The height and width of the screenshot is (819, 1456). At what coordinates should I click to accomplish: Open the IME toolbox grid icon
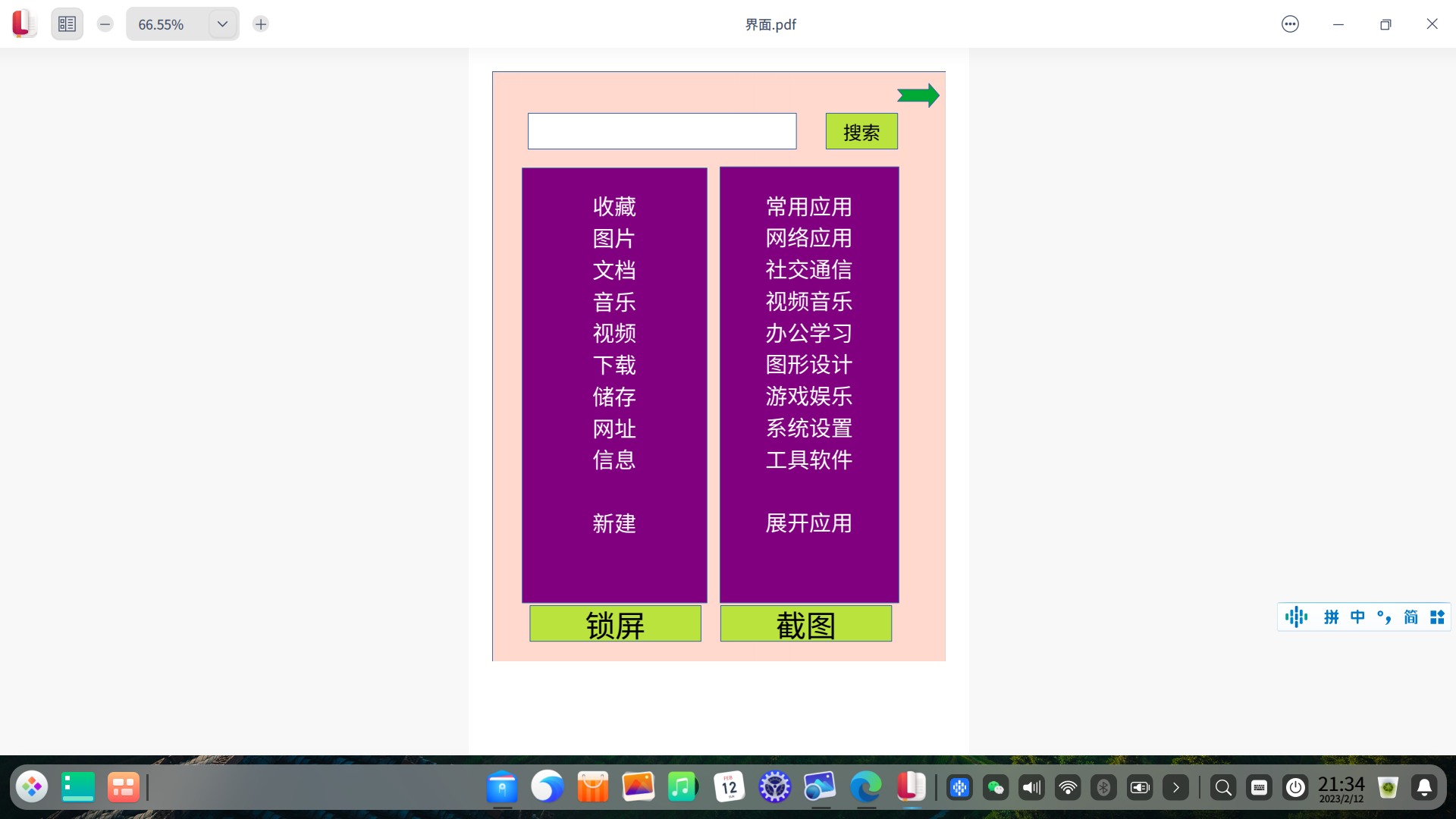(x=1437, y=617)
